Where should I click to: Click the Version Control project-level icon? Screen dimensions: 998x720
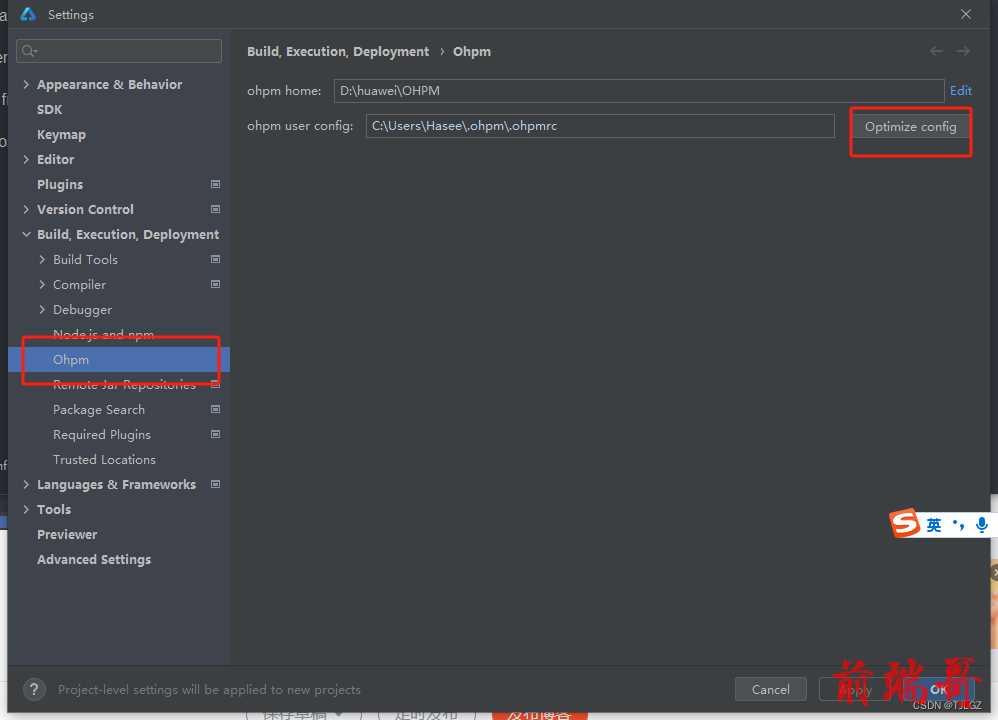(216, 209)
